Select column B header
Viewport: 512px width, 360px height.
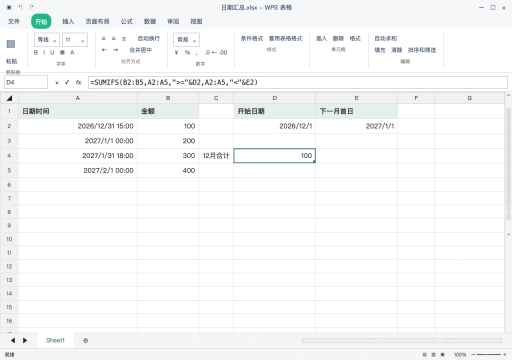pos(168,98)
